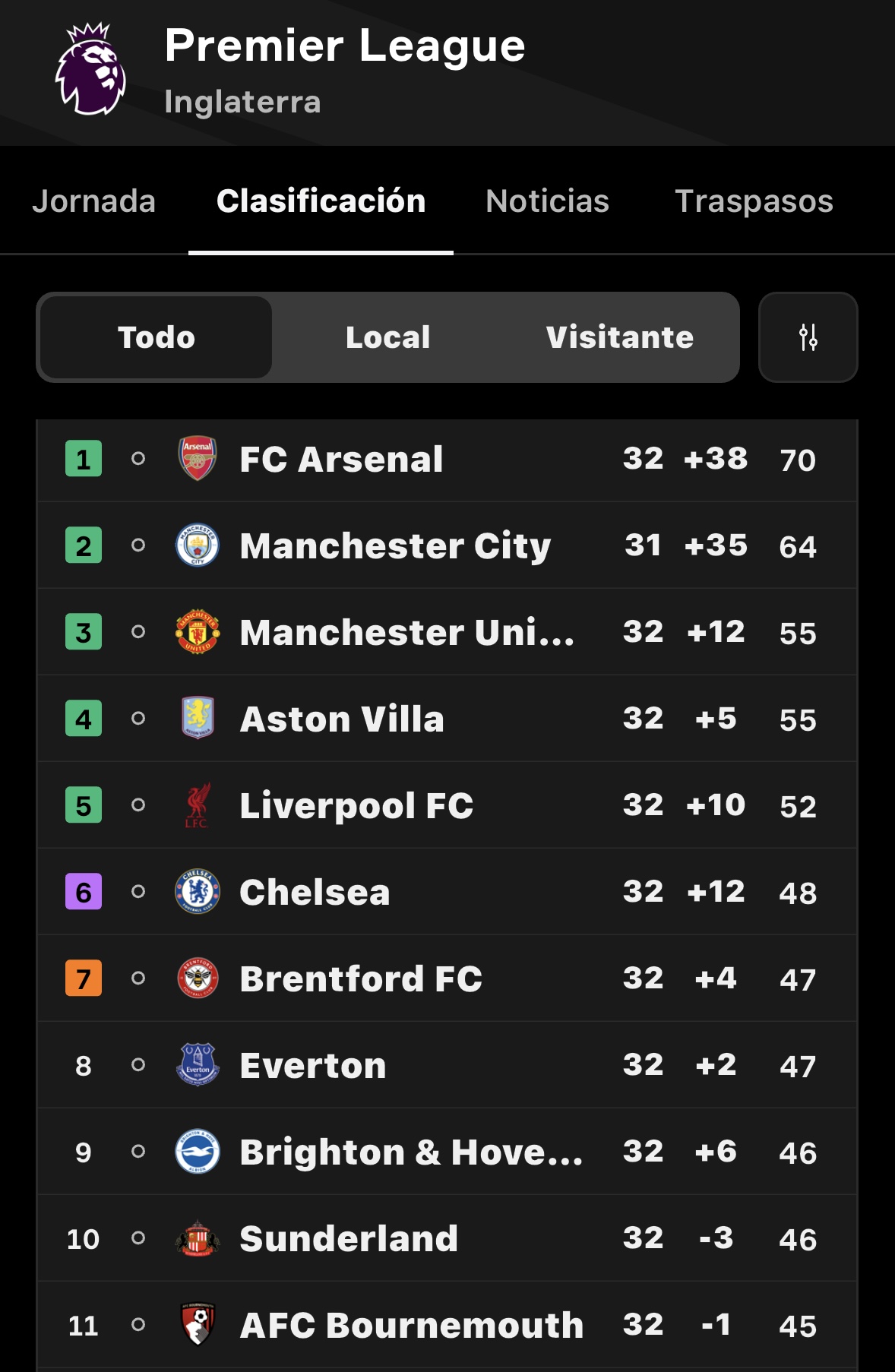Switch standings to Local view
The width and height of the screenshot is (895, 1372).
387,337
